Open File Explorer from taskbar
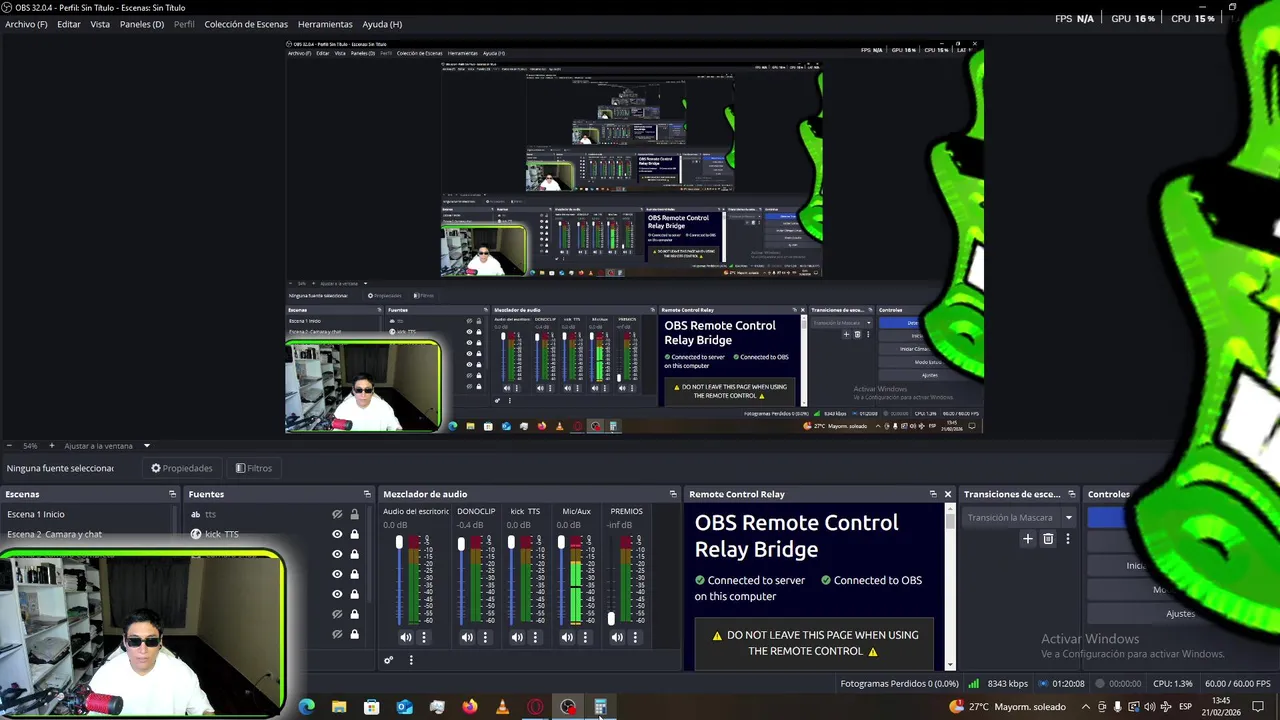The height and width of the screenshot is (720, 1280). 339,707
